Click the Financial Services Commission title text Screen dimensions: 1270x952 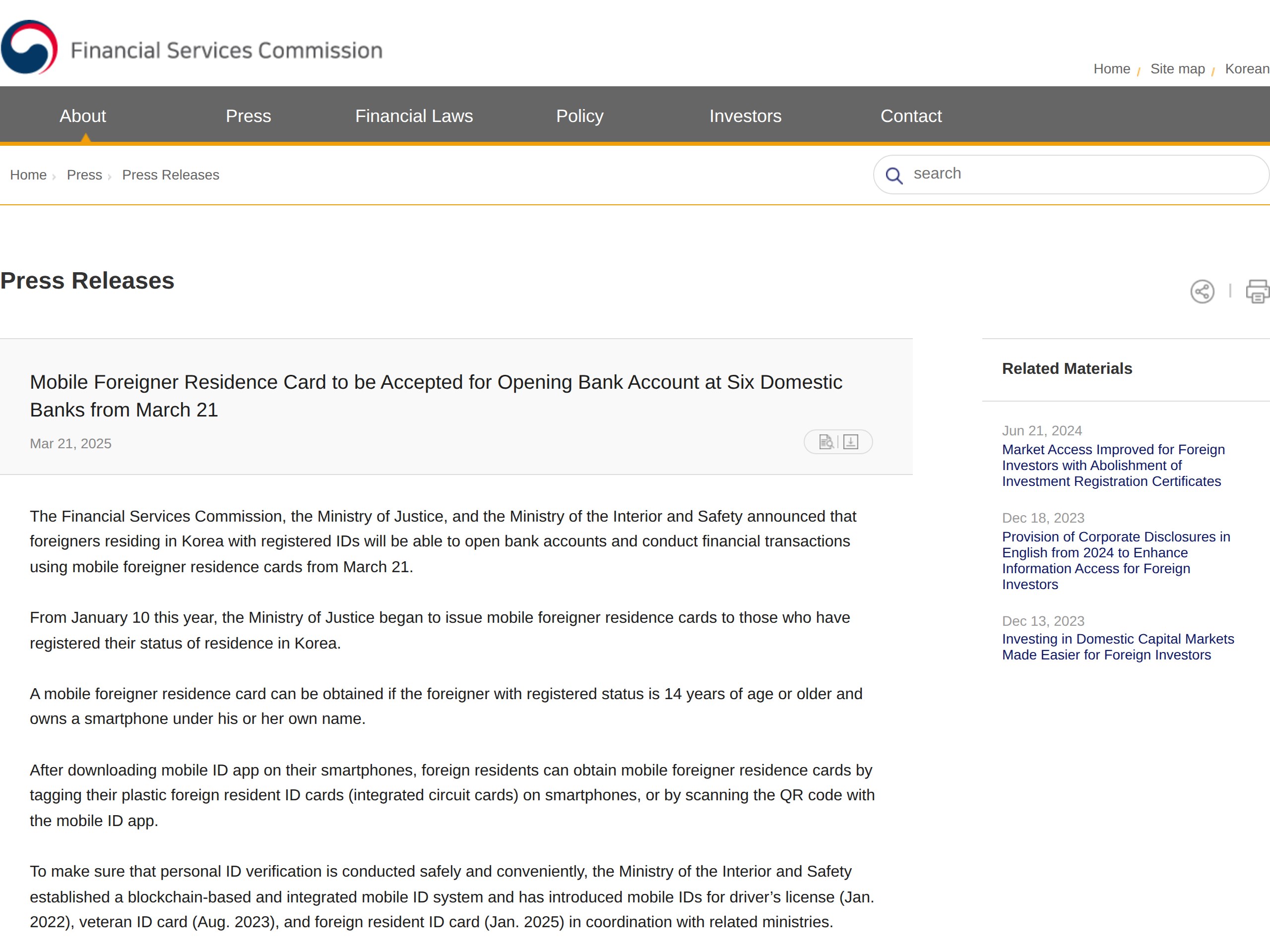(226, 51)
